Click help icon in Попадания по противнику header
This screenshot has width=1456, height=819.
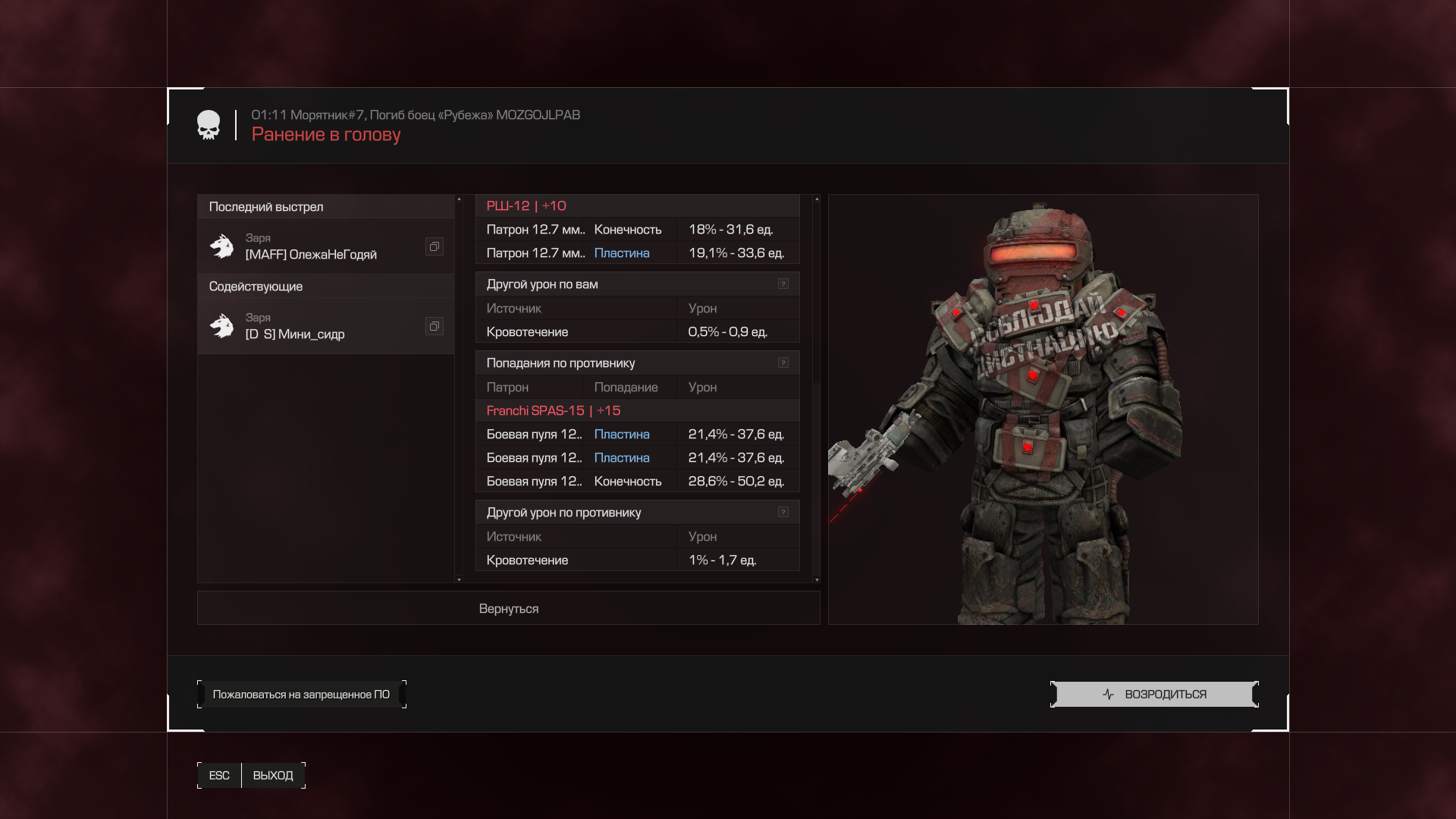tap(783, 362)
